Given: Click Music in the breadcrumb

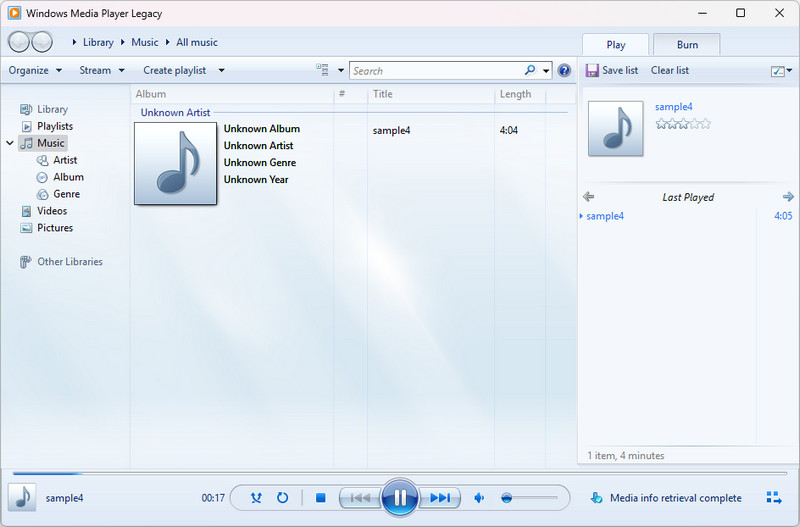Looking at the screenshot, I should tap(144, 42).
